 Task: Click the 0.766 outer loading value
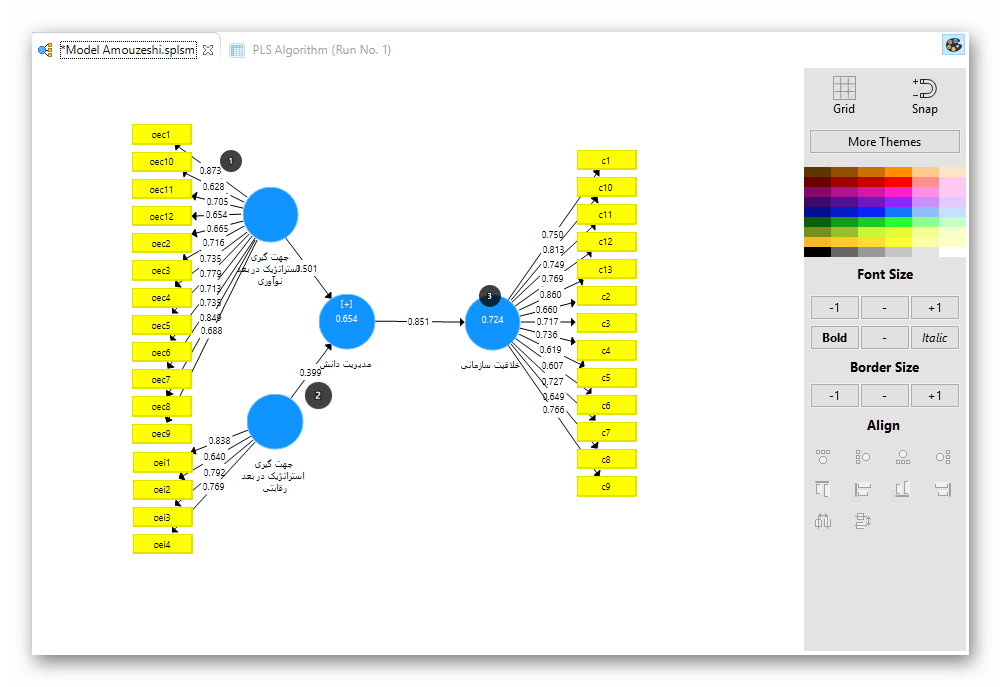click(x=553, y=409)
